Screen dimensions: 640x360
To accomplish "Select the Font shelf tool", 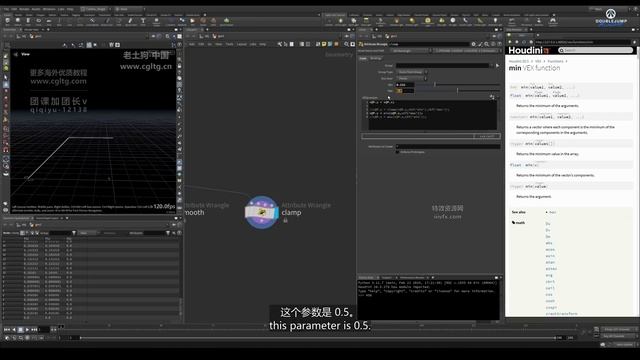I will [x=143, y=21].
